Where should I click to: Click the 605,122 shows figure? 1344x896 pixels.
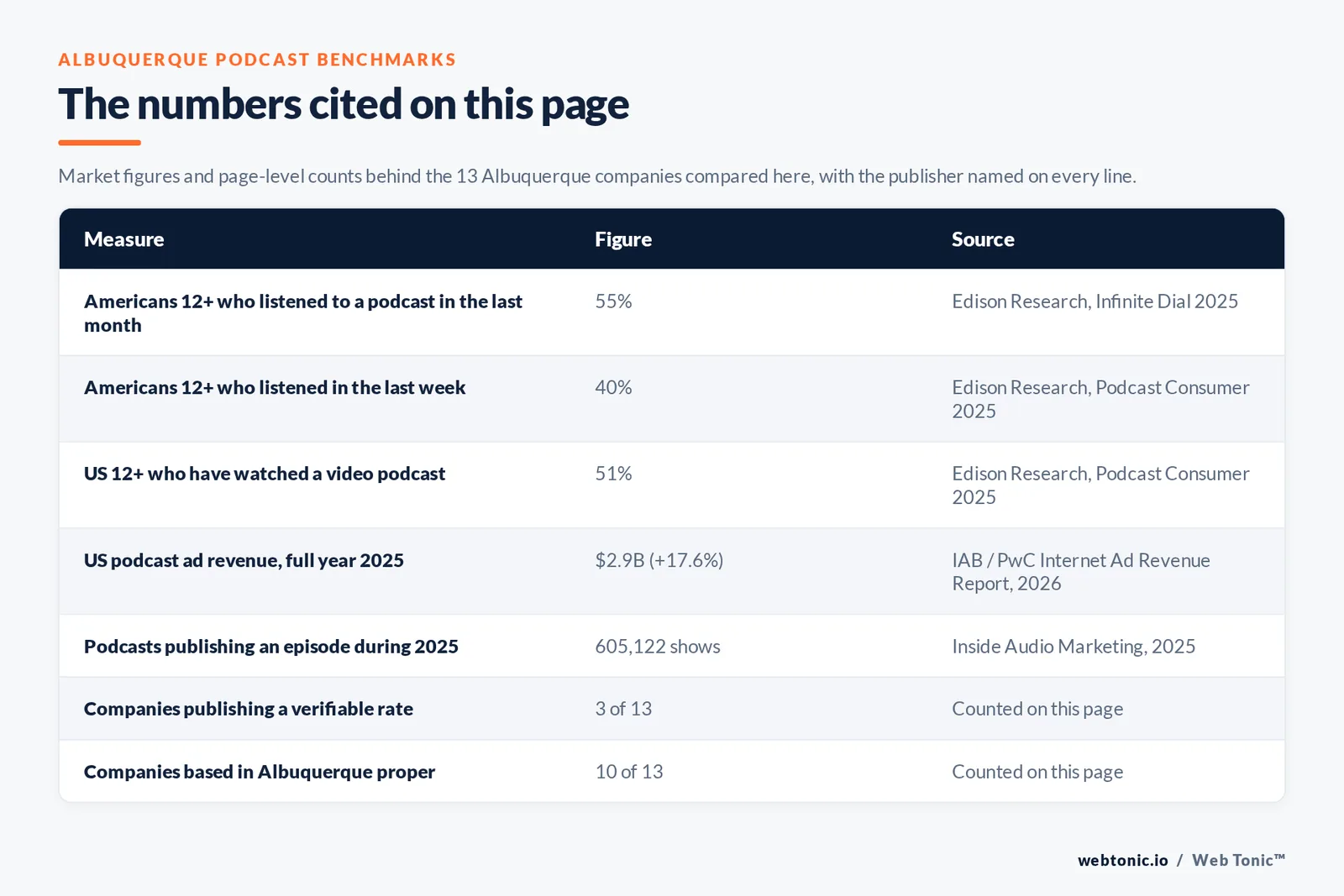[x=658, y=647]
